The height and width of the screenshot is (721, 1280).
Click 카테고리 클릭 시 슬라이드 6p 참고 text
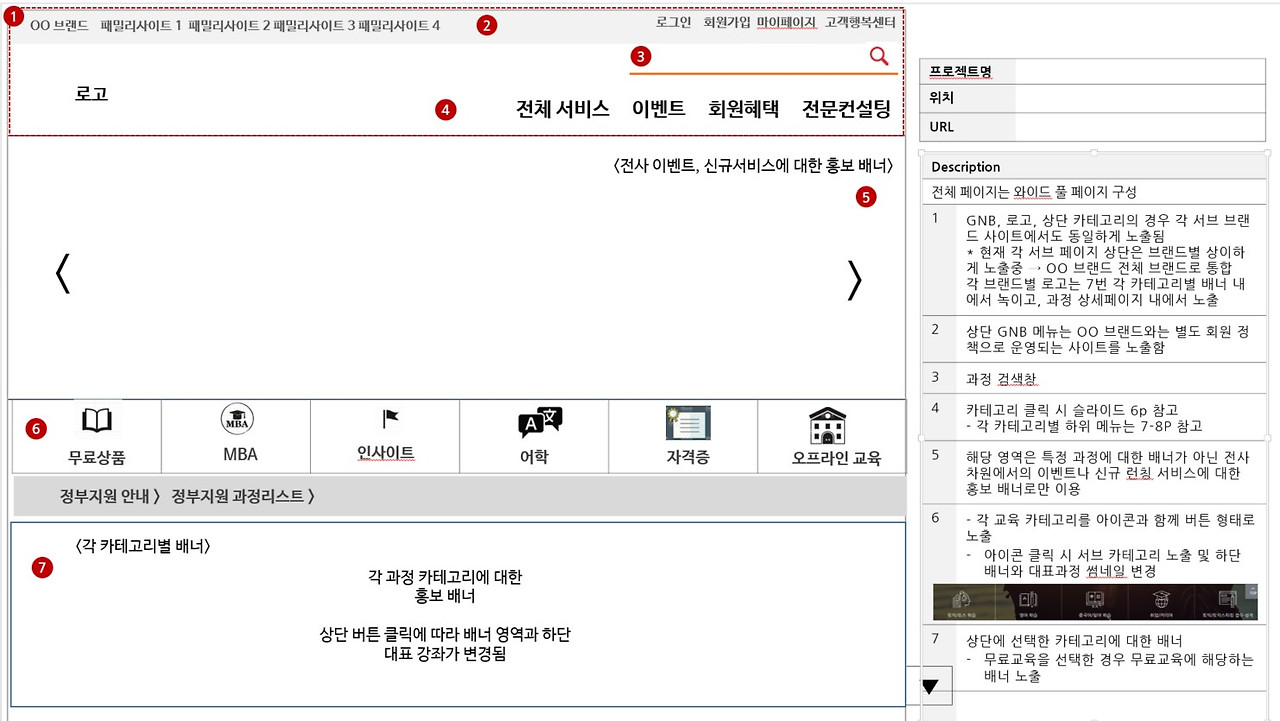[1072, 410]
